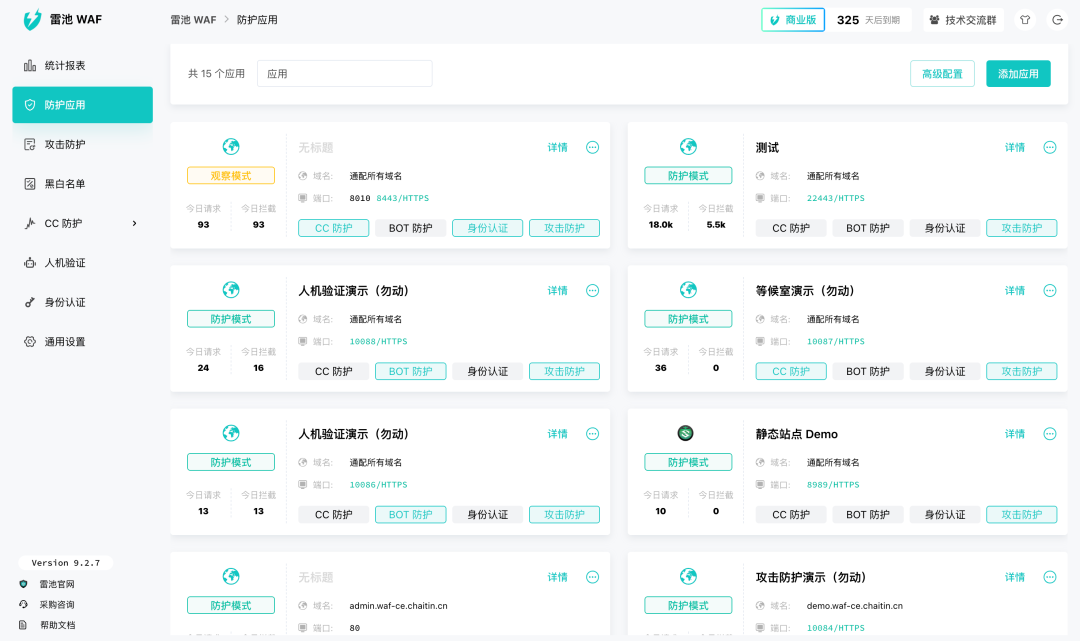Toggle CC 防护 tag on 等候室演示 card
Viewport: 1080px width, 641px height.
click(x=791, y=371)
